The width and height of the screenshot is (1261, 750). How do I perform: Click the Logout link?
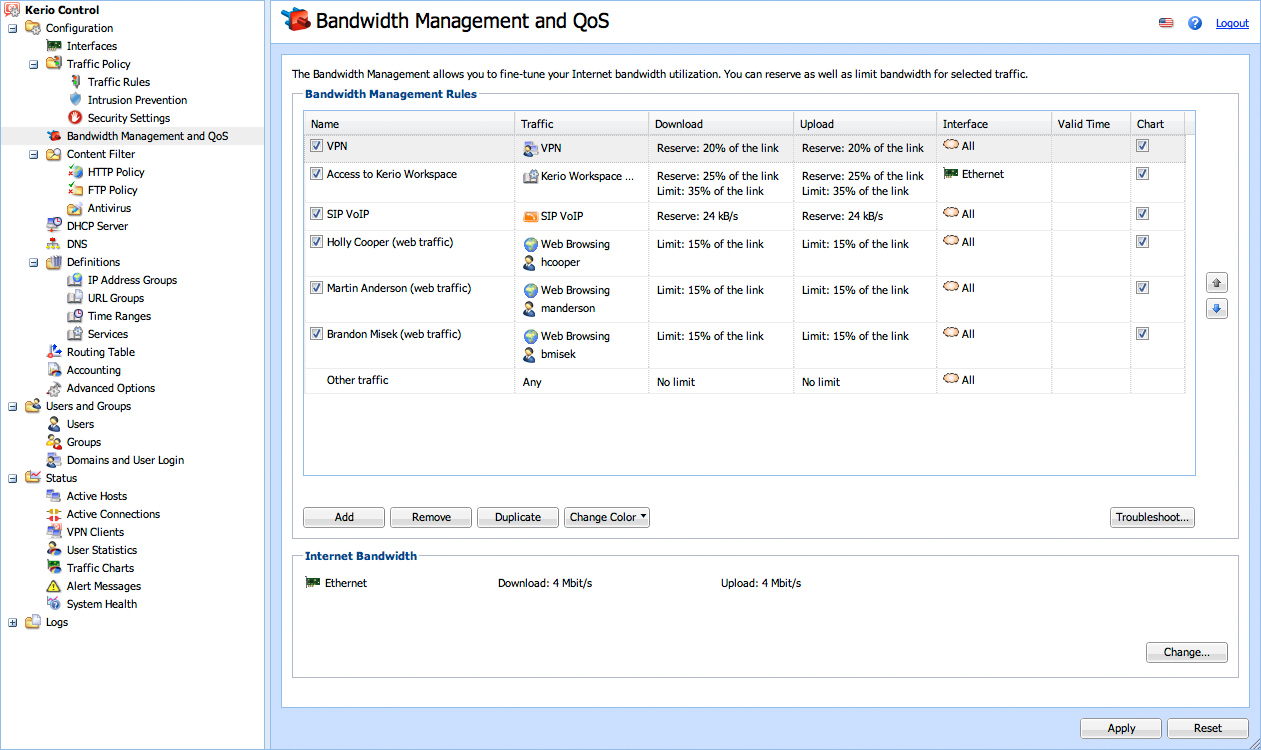pyautogui.click(x=1232, y=23)
